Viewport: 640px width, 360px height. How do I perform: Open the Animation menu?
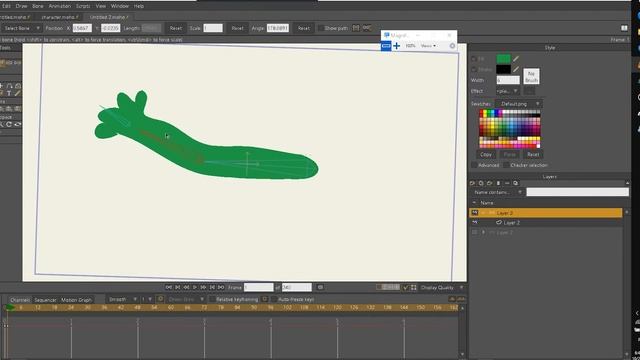pyautogui.click(x=60, y=6)
